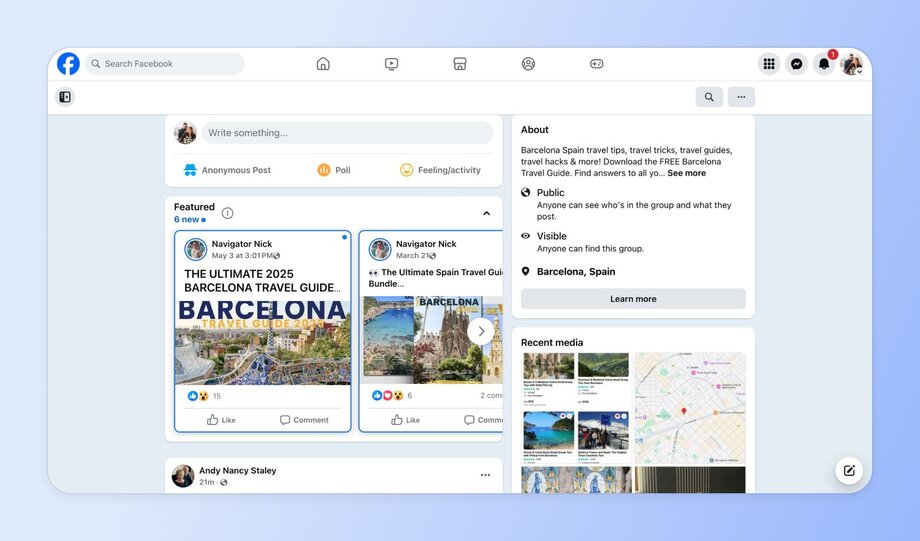920x541 pixels.
Task: Open Messenger
Action: (x=796, y=63)
